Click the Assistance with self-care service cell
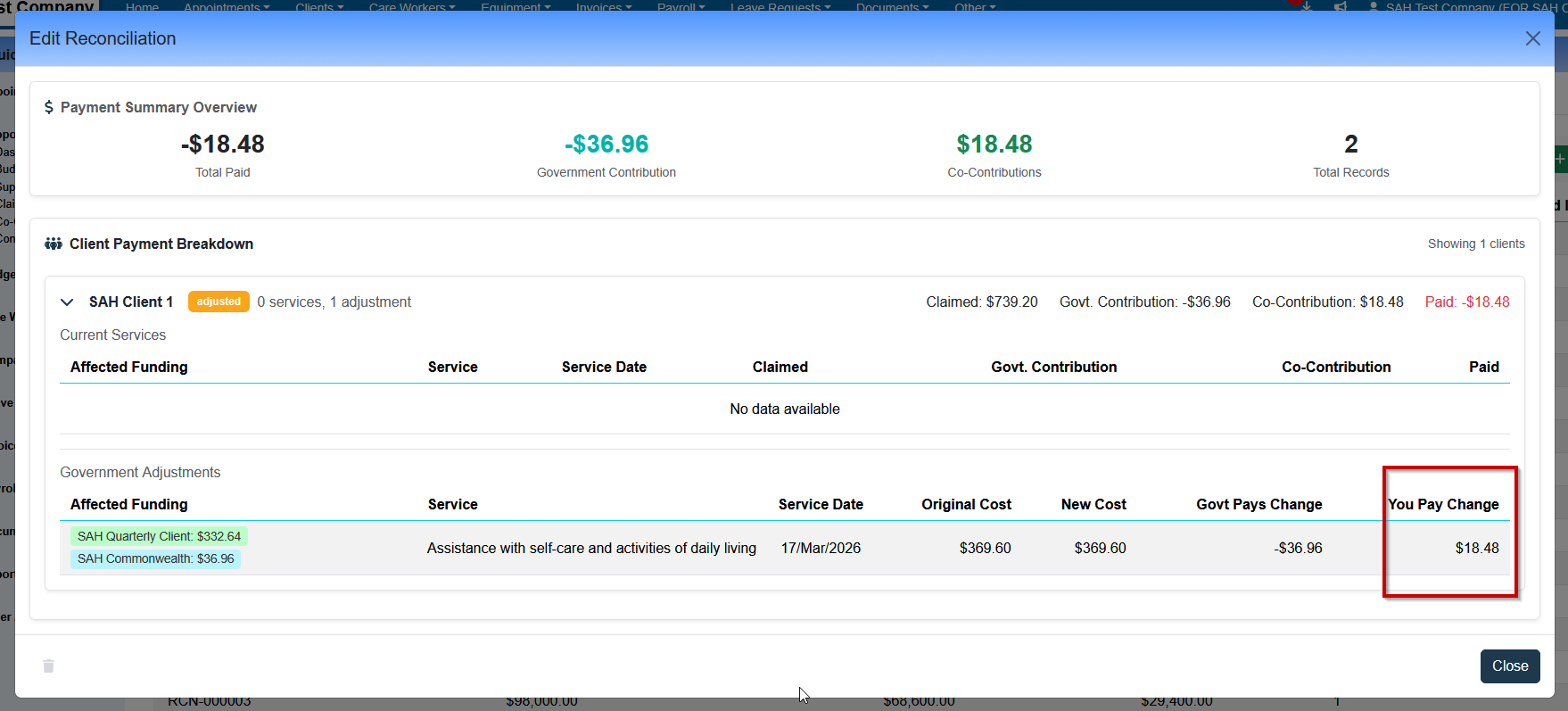The image size is (1568, 711). 591,548
